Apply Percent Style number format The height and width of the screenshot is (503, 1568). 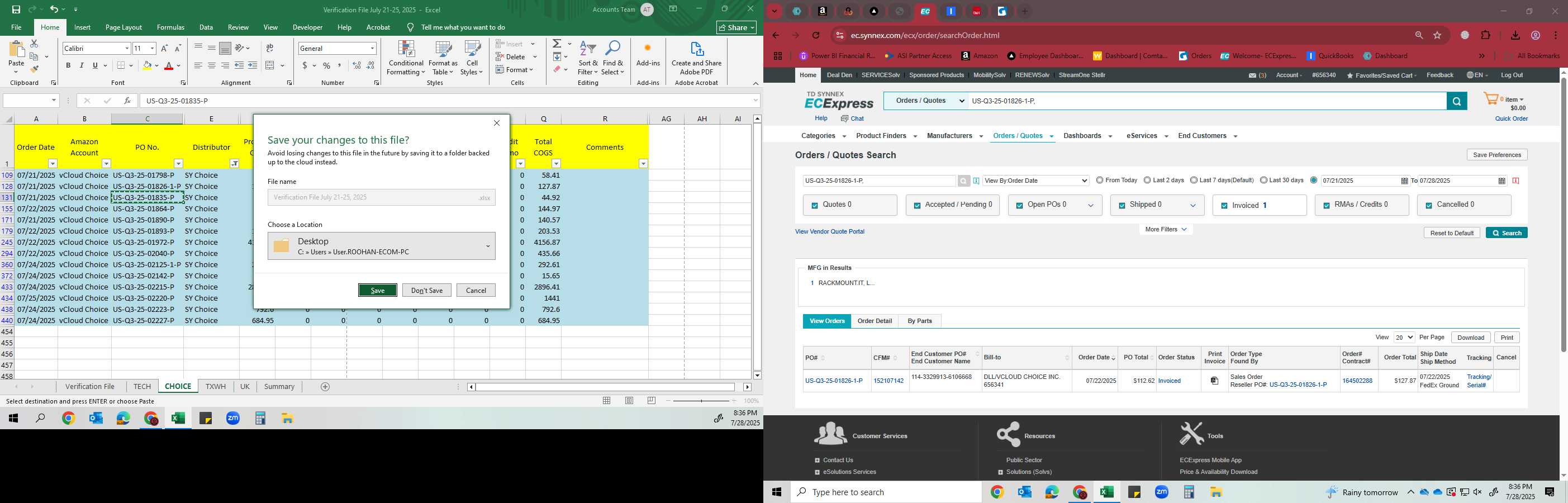tap(327, 66)
